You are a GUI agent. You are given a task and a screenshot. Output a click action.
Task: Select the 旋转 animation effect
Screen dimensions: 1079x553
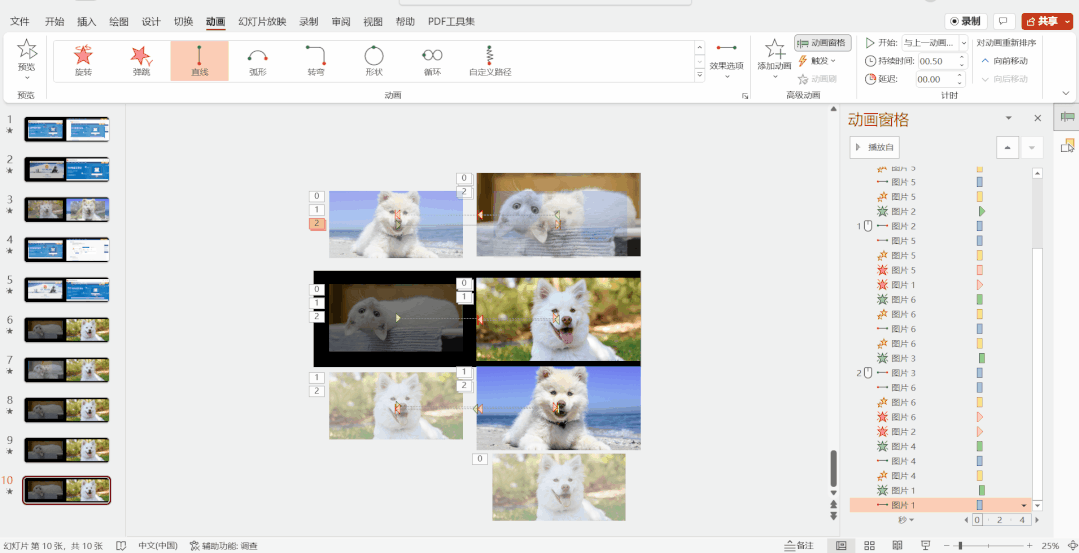[83, 61]
